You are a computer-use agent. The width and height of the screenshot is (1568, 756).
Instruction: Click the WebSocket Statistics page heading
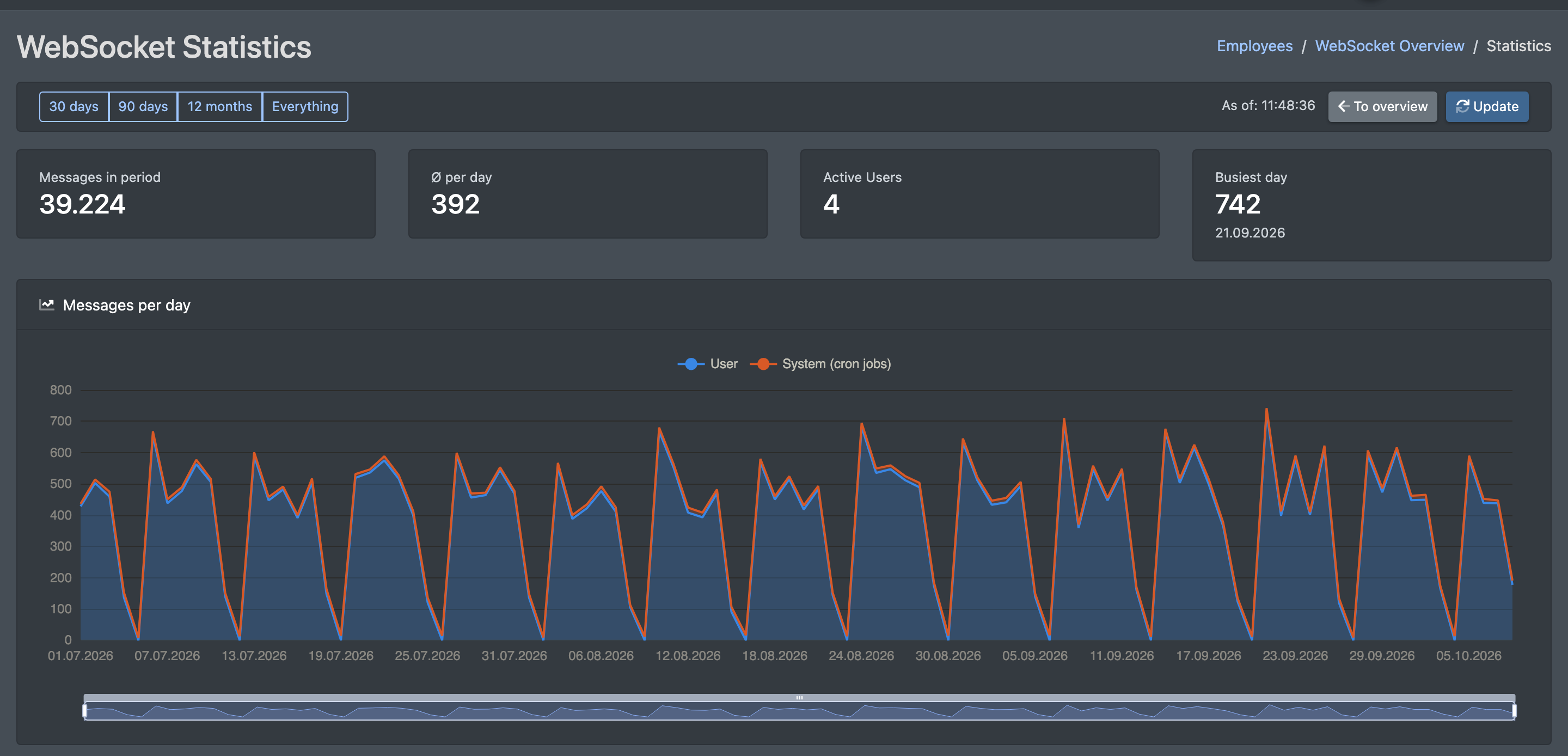point(164,47)
